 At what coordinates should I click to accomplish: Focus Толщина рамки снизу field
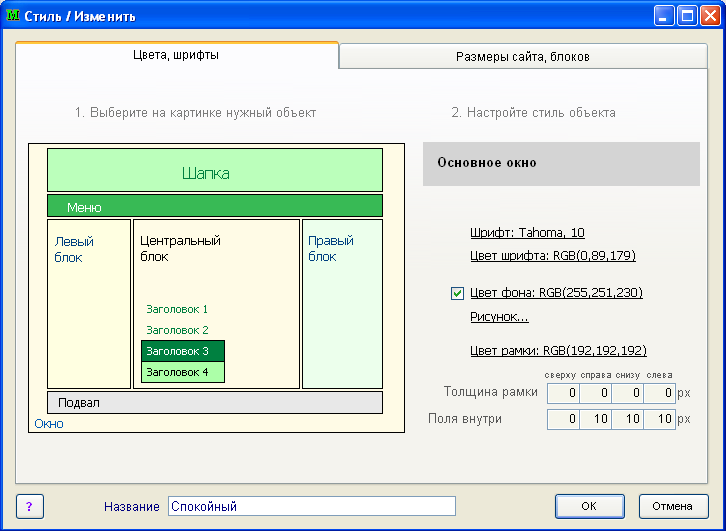pyautogui.click(x=627, y=393)
